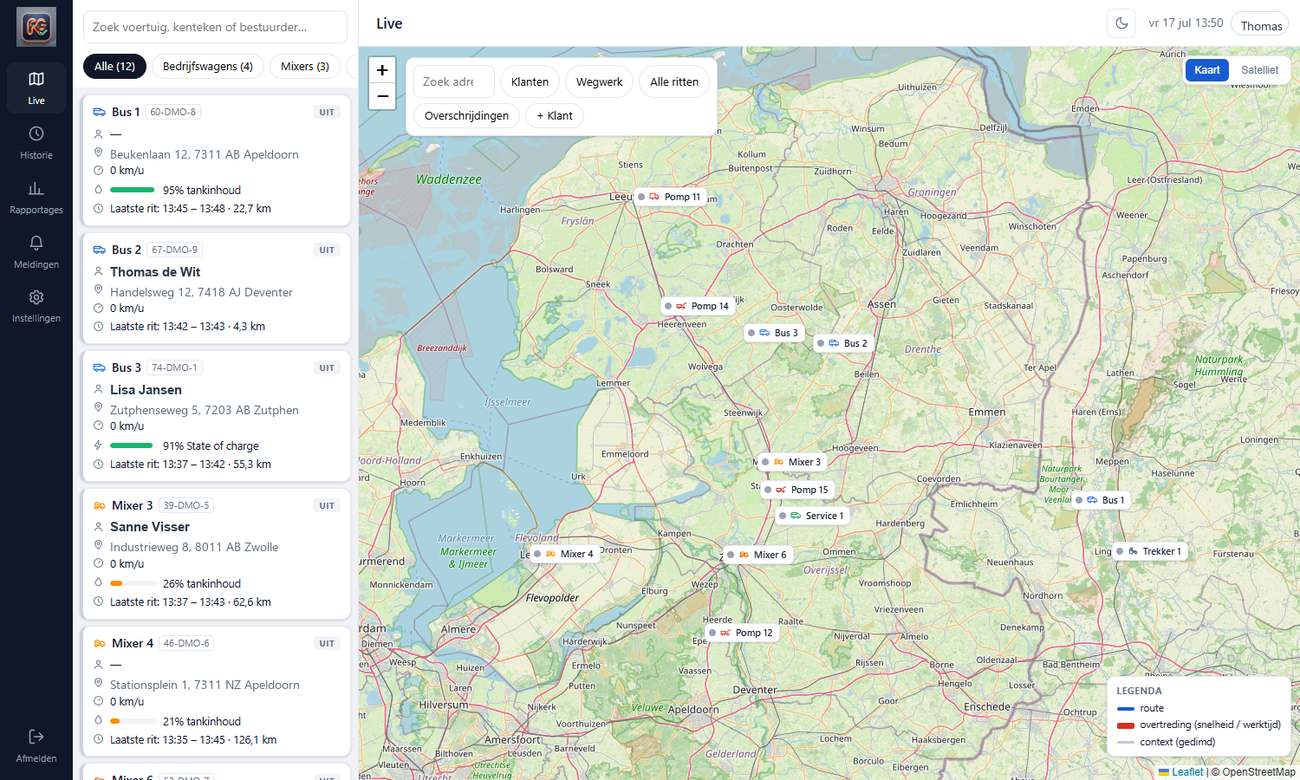Click driver name Sanne Visser
Viewport: 1300px width, 780px height.
click(150, 527)
